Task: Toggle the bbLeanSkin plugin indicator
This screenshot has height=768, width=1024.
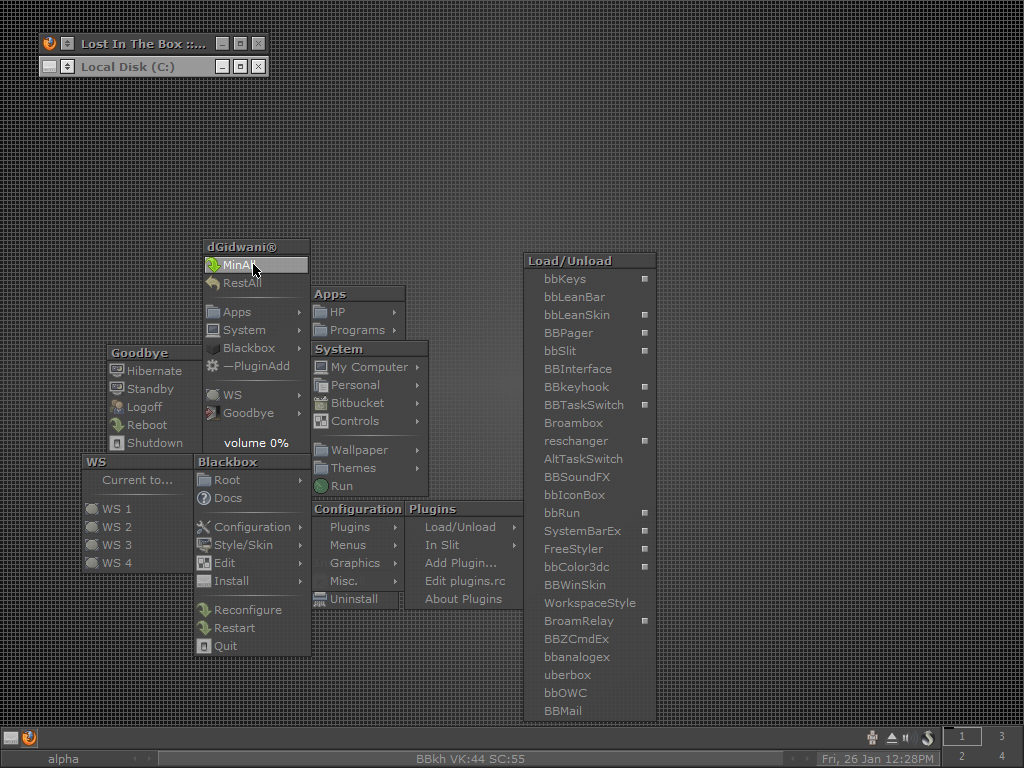Action: [645, 315]
